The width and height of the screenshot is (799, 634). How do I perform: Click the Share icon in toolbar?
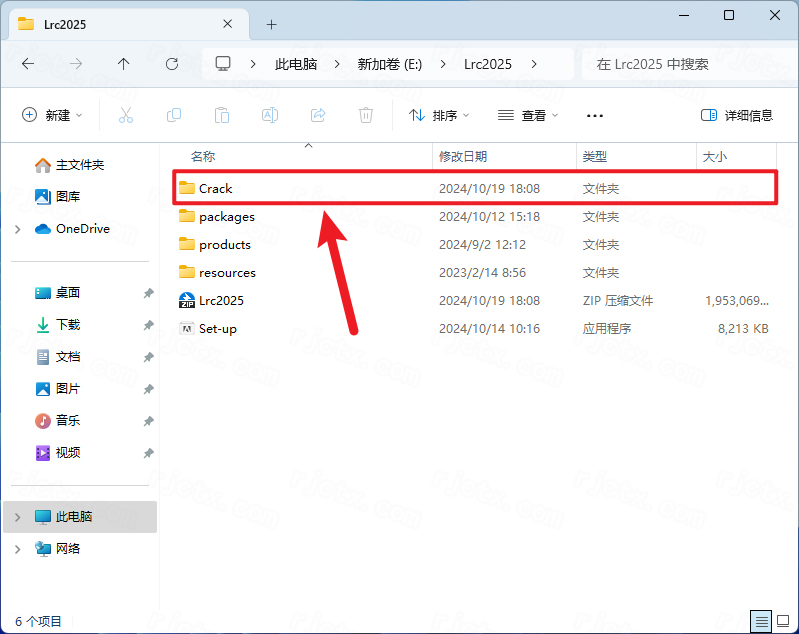tap(318, 116)
